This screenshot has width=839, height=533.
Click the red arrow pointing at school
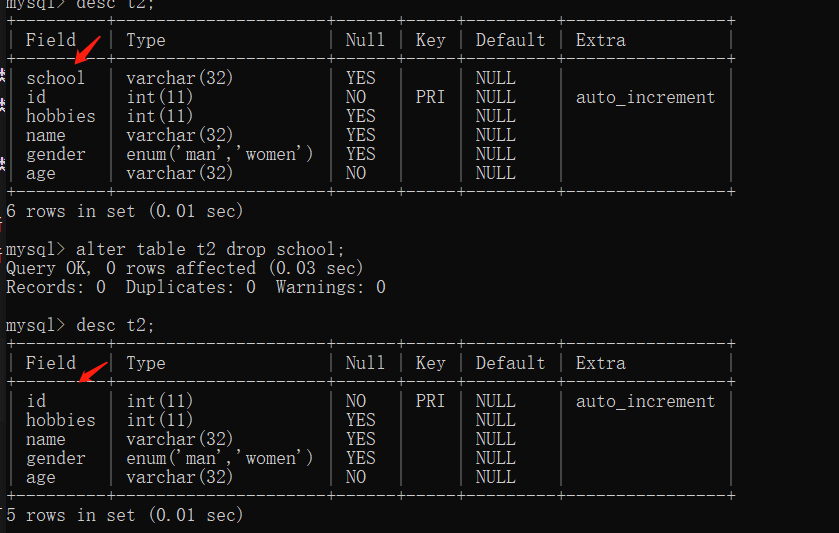[x=90, y=47]
